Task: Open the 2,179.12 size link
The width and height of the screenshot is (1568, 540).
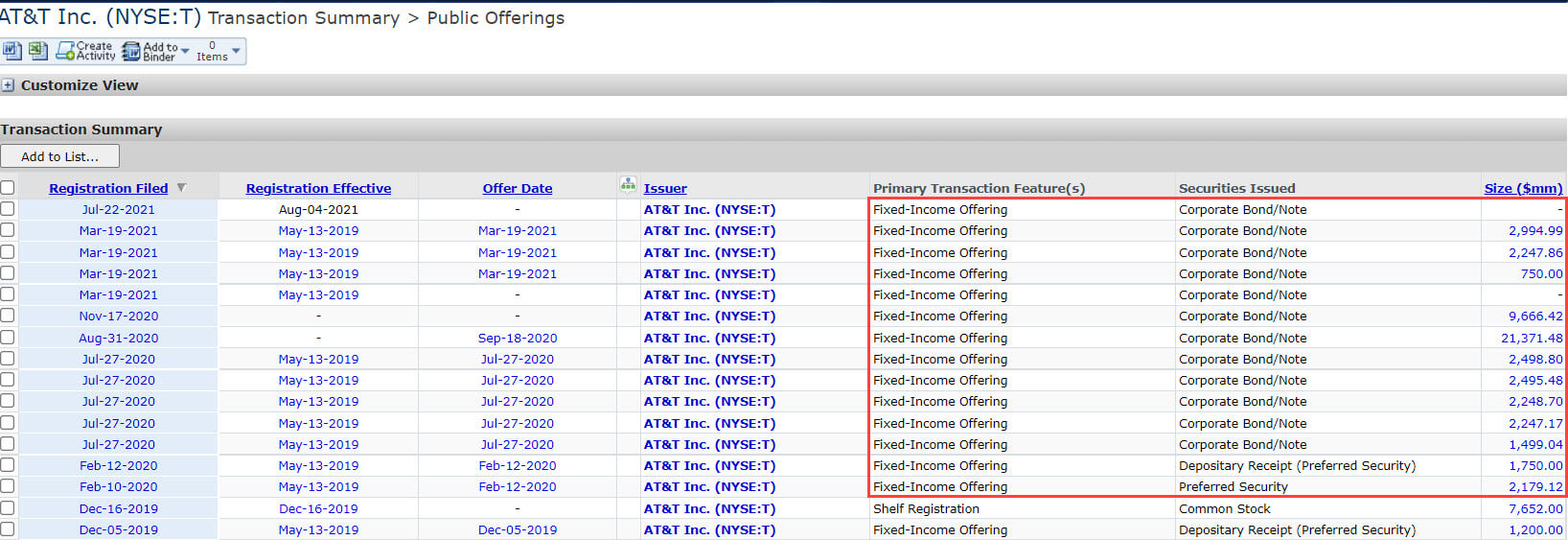Action: pos(1535,486)
